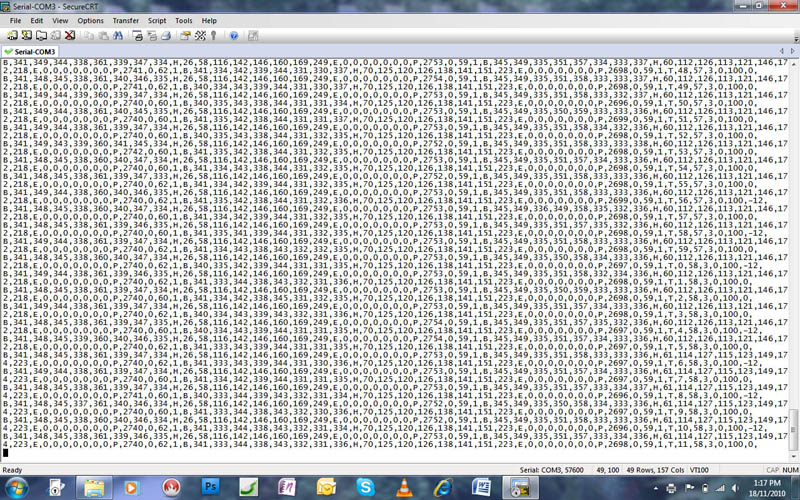Open the Transfer menu
The image size is (800, 500).
pyautogui.click(x=126, y=20)
